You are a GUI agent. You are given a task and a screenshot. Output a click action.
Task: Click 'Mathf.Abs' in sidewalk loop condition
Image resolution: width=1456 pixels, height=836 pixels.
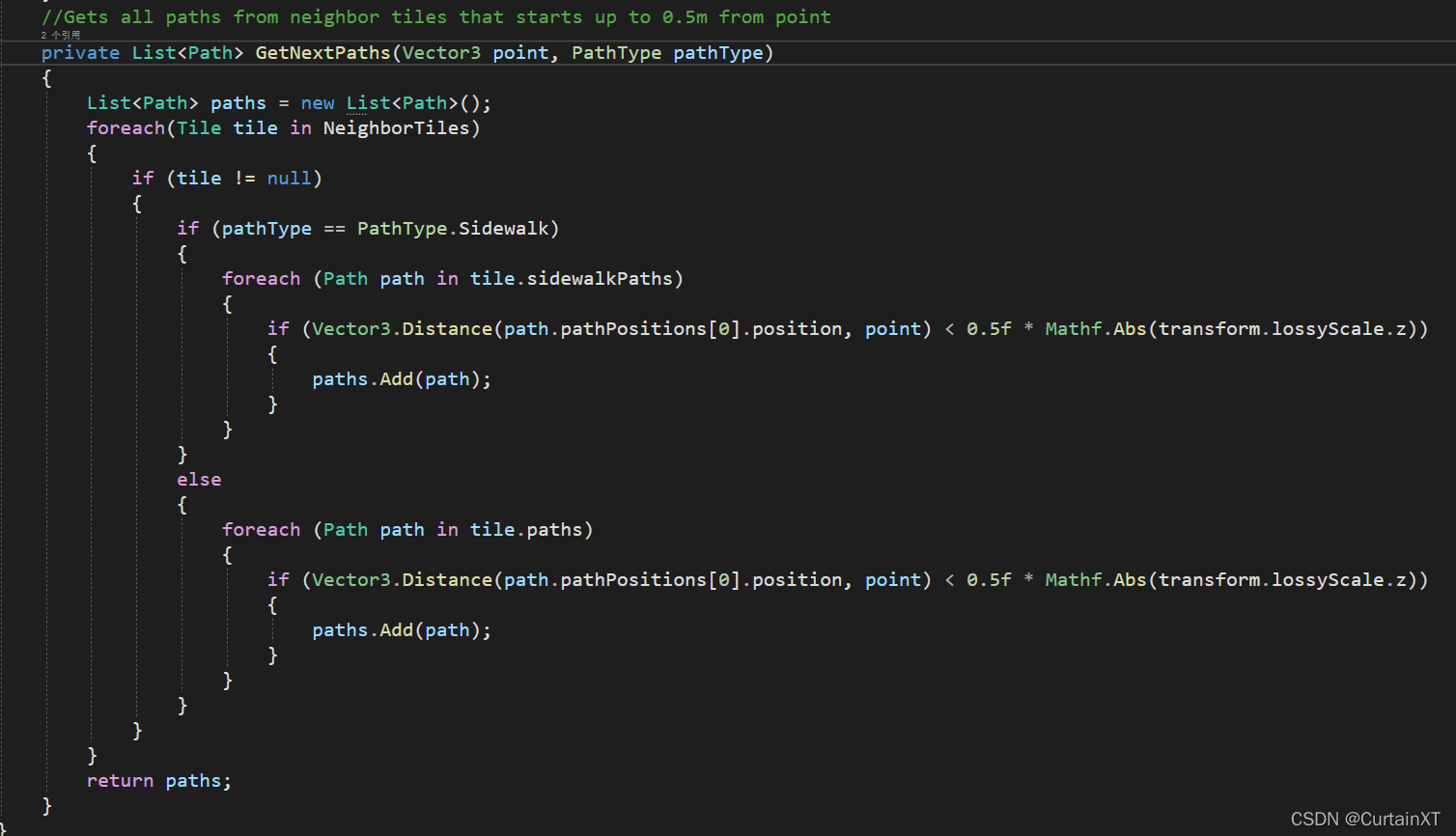(x=1096, y=328)
